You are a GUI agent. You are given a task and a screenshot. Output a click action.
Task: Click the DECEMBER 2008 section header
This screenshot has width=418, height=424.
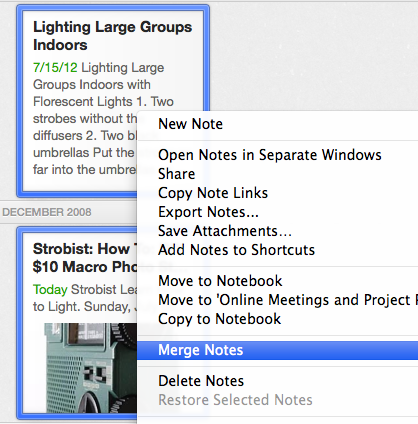pos(47,212)
